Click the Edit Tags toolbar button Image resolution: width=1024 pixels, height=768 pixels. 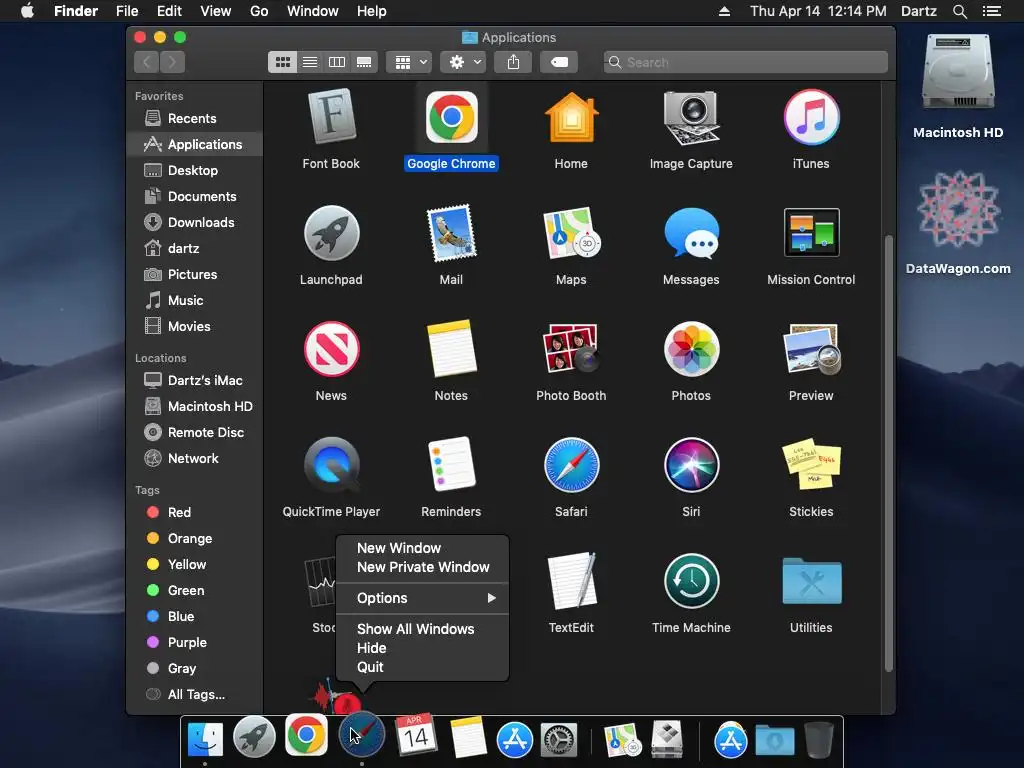(559, 62)
